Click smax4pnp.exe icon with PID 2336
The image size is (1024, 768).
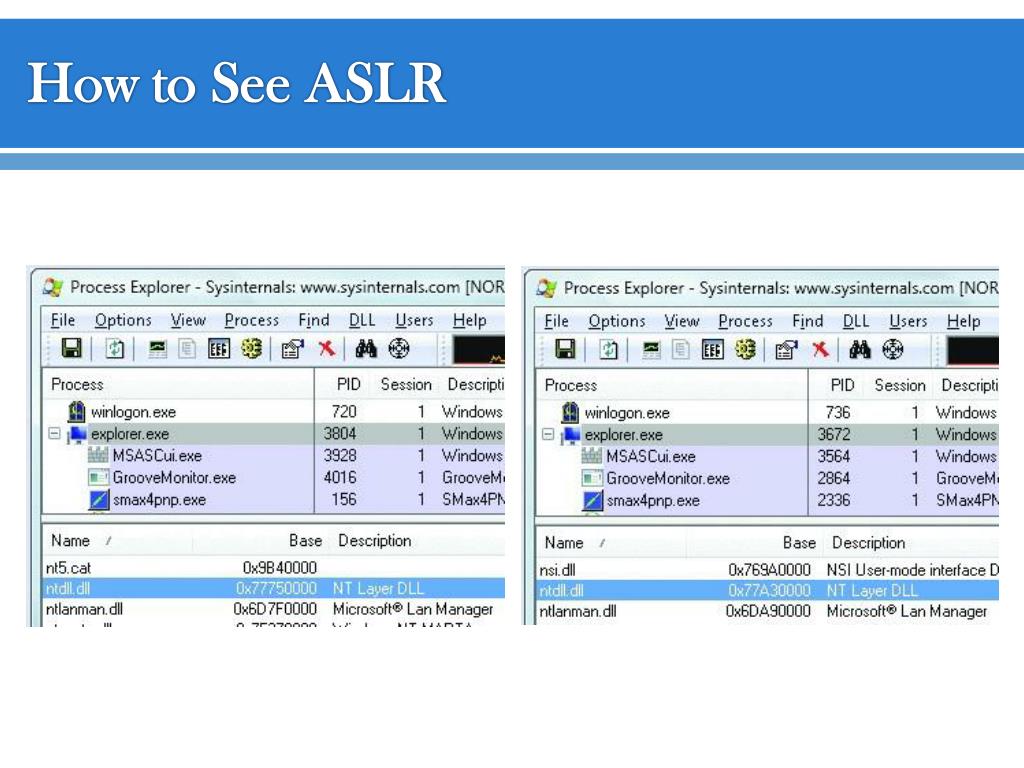(x=592, y=501)
